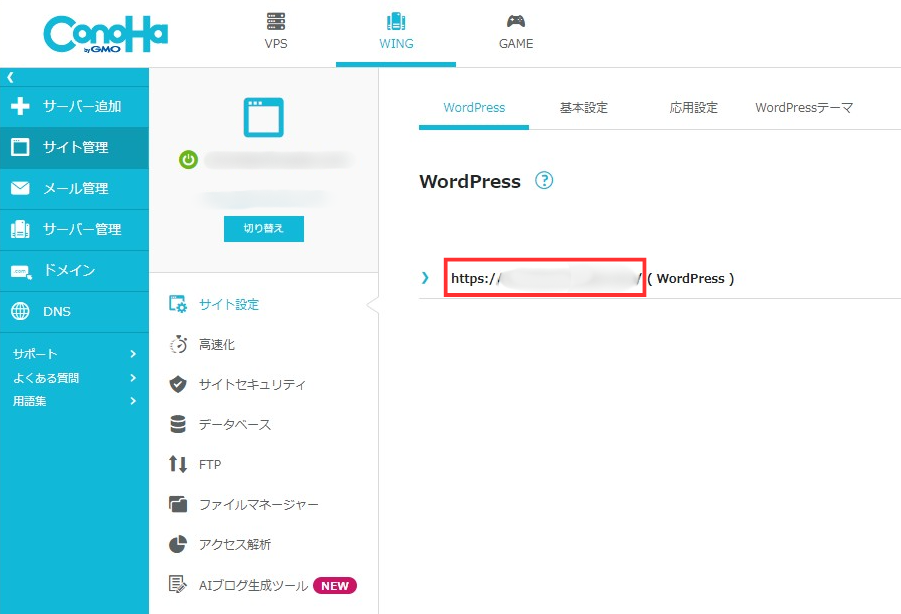Open メール管理 in the sidebar
Image resolution: width=901 pixels, height=614 pixels.
click(76, 188)
